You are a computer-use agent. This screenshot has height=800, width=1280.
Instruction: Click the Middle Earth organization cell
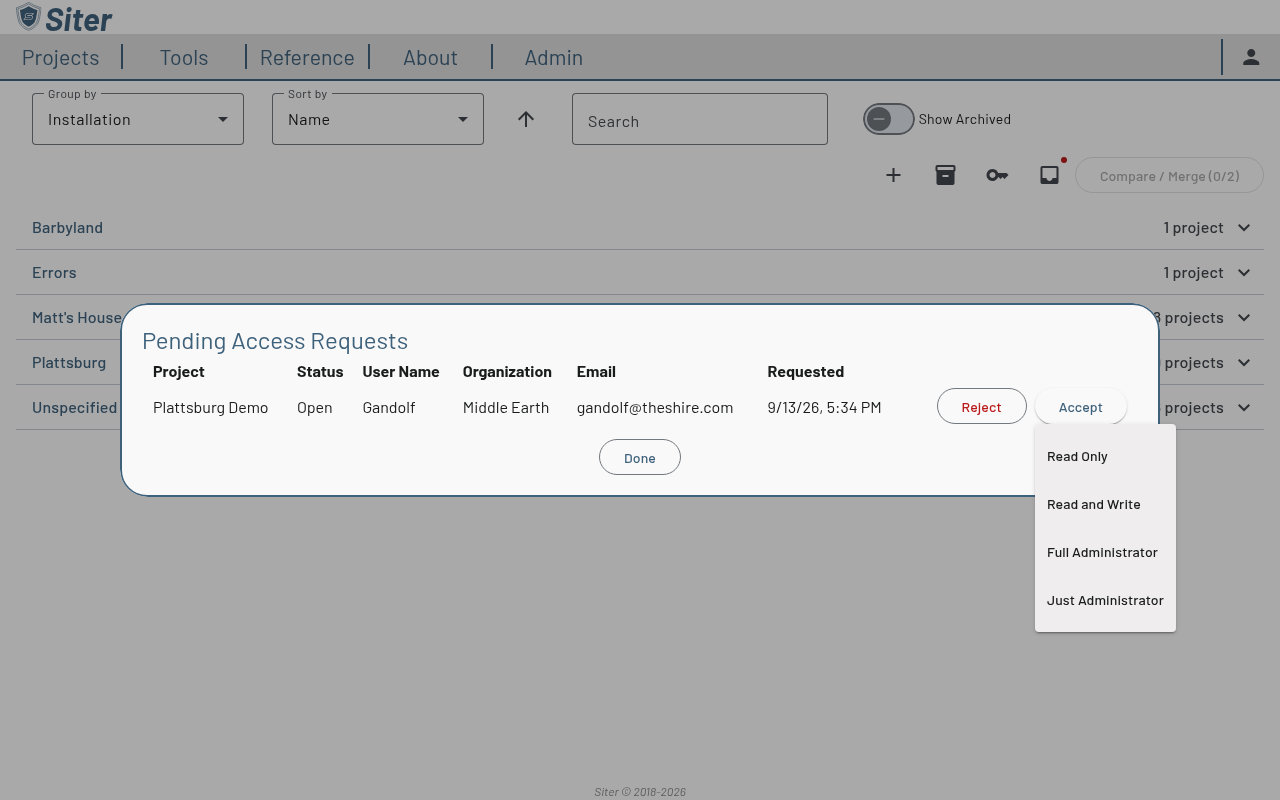coord(506,407)
